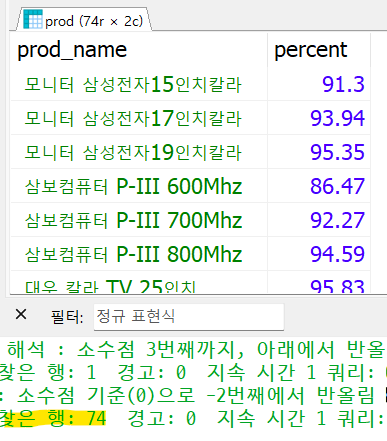Select cell 삼보컴퓨터 P-III 800Mhz
This screenshot has height=441, width=387.
(x=139, y=254)
